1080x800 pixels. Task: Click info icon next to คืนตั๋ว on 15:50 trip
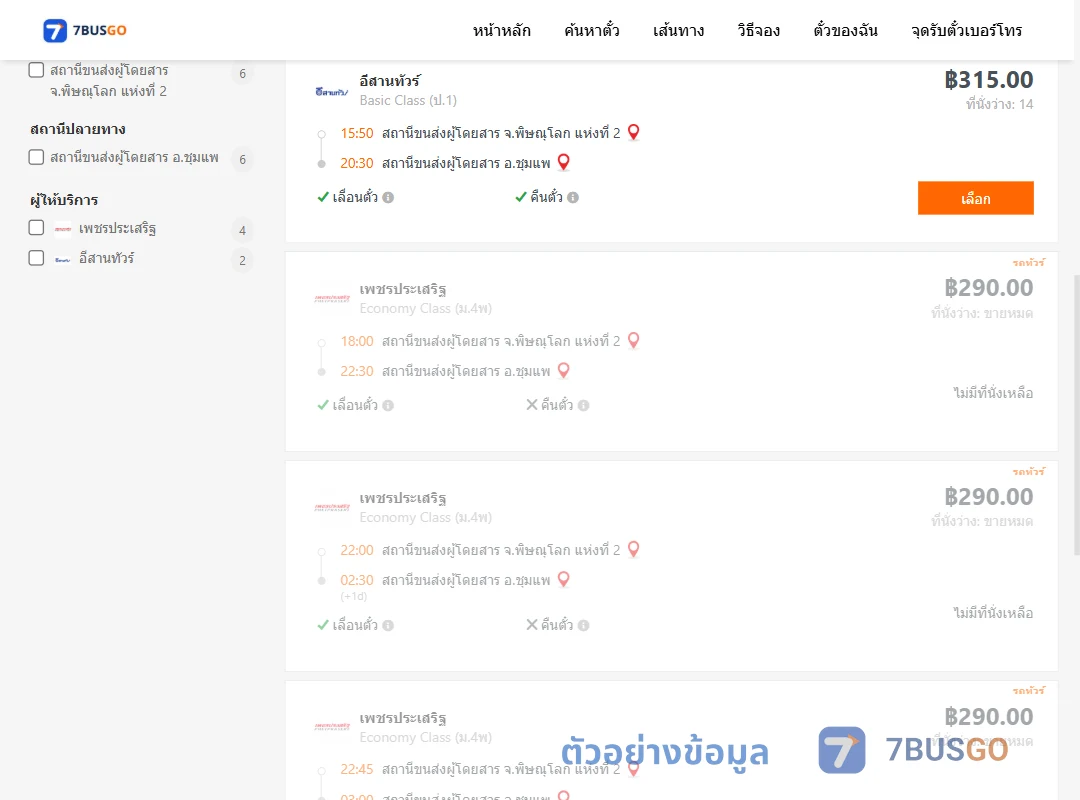pyautogui.click(x=573, y=198)
